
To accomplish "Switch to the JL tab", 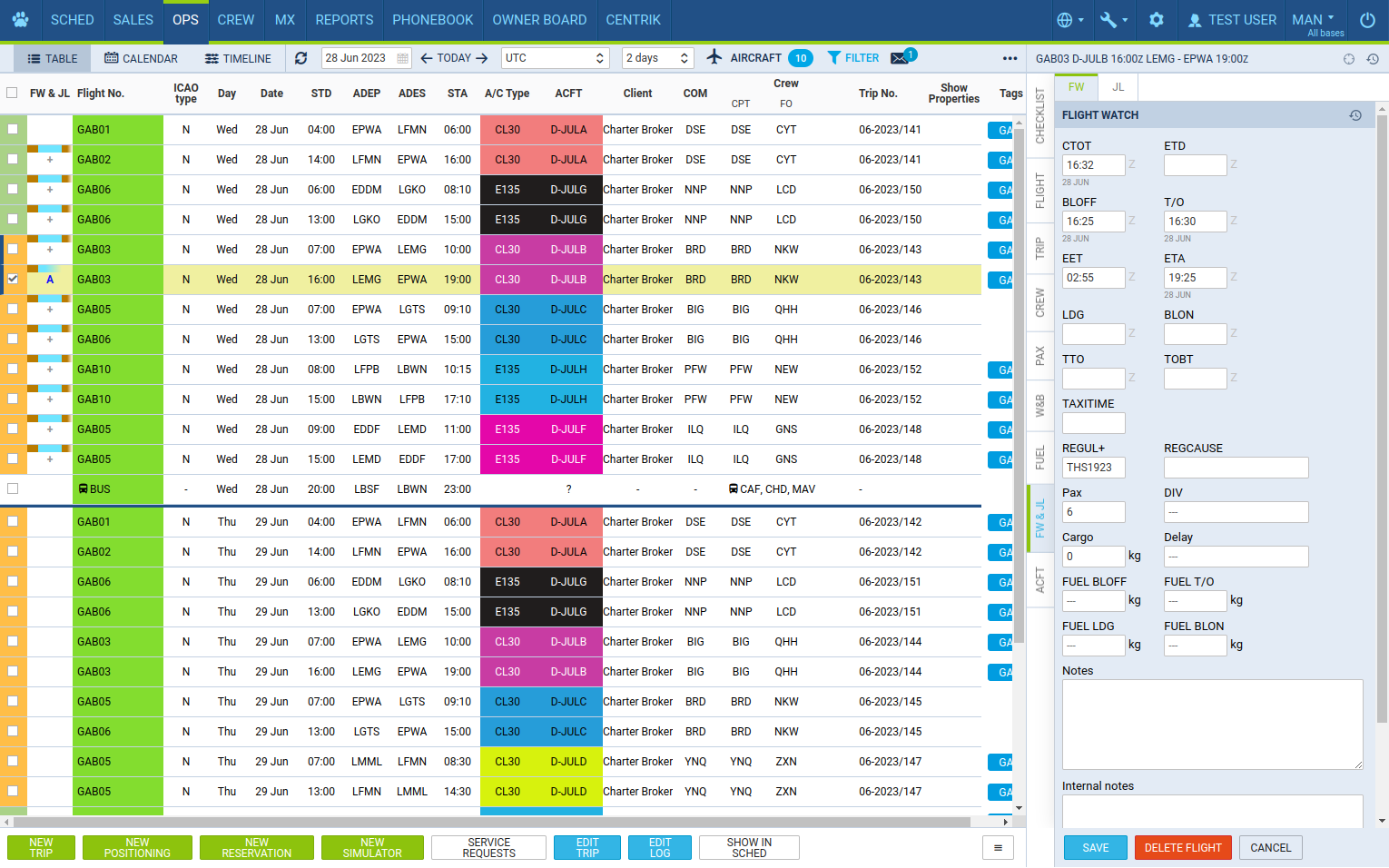I will coord(1118,87).
